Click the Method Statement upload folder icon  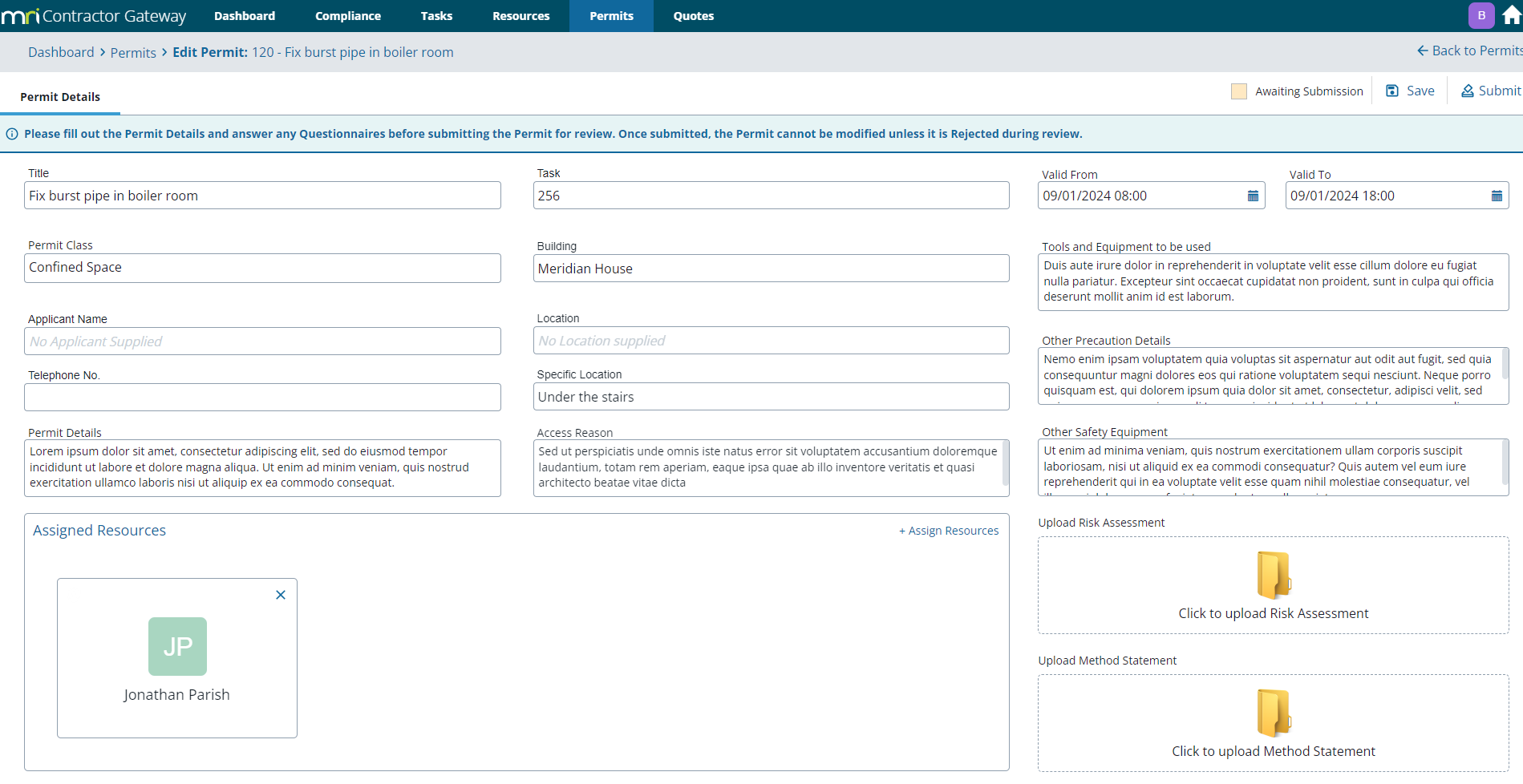point(1273,713)
